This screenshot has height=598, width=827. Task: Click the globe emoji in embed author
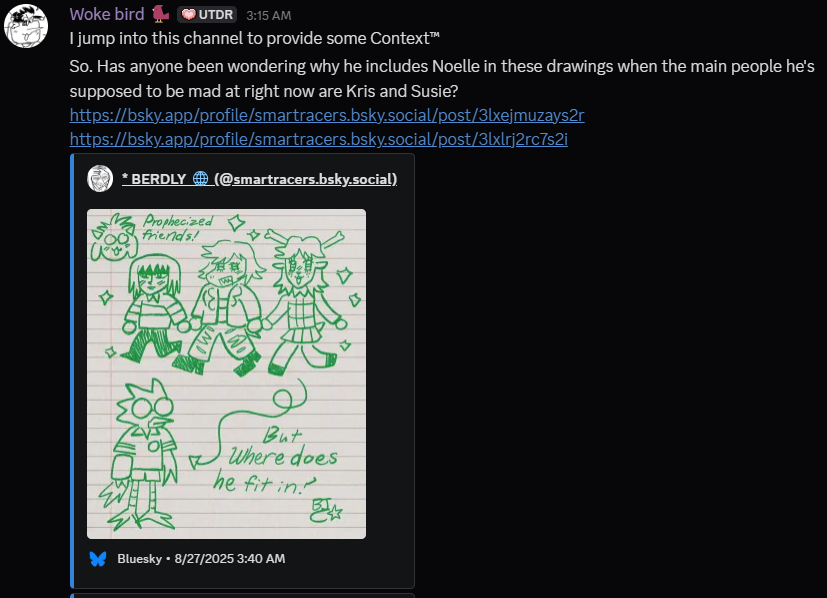click(200, 179)
